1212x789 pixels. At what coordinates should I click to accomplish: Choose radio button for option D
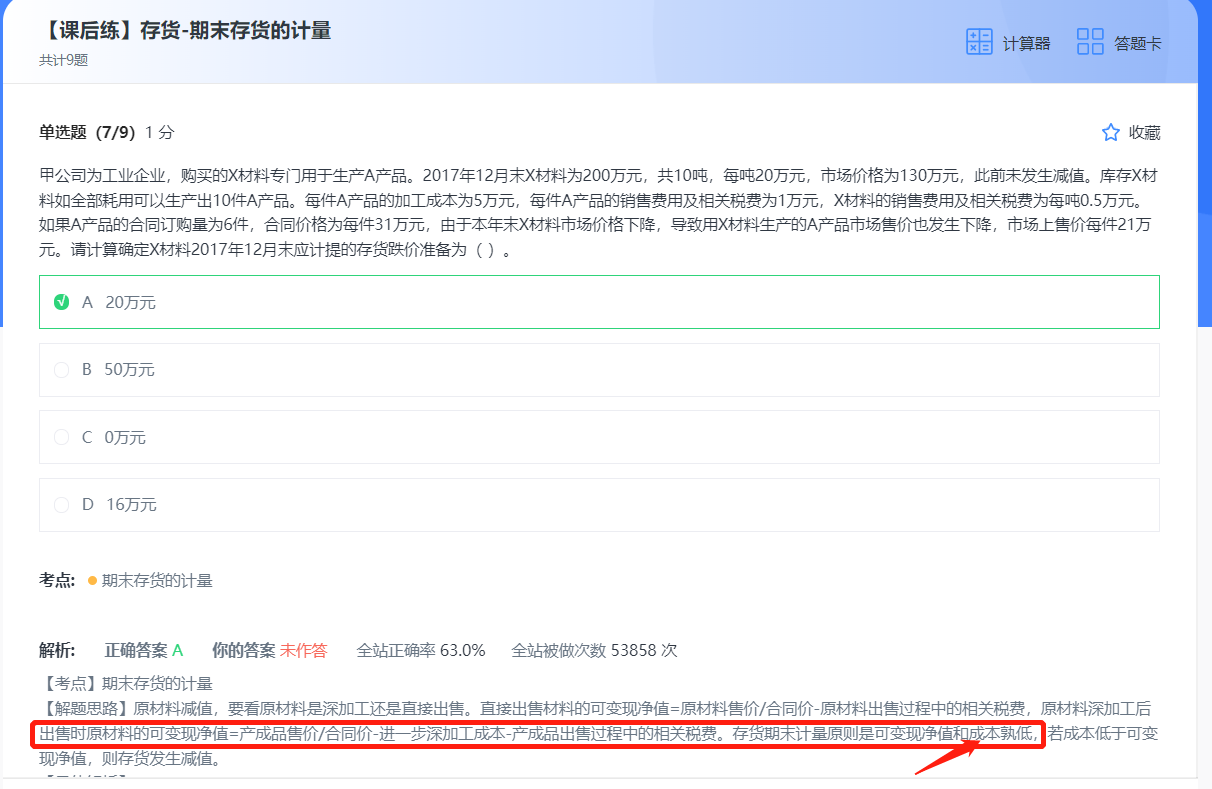click(x=62, y=505)
